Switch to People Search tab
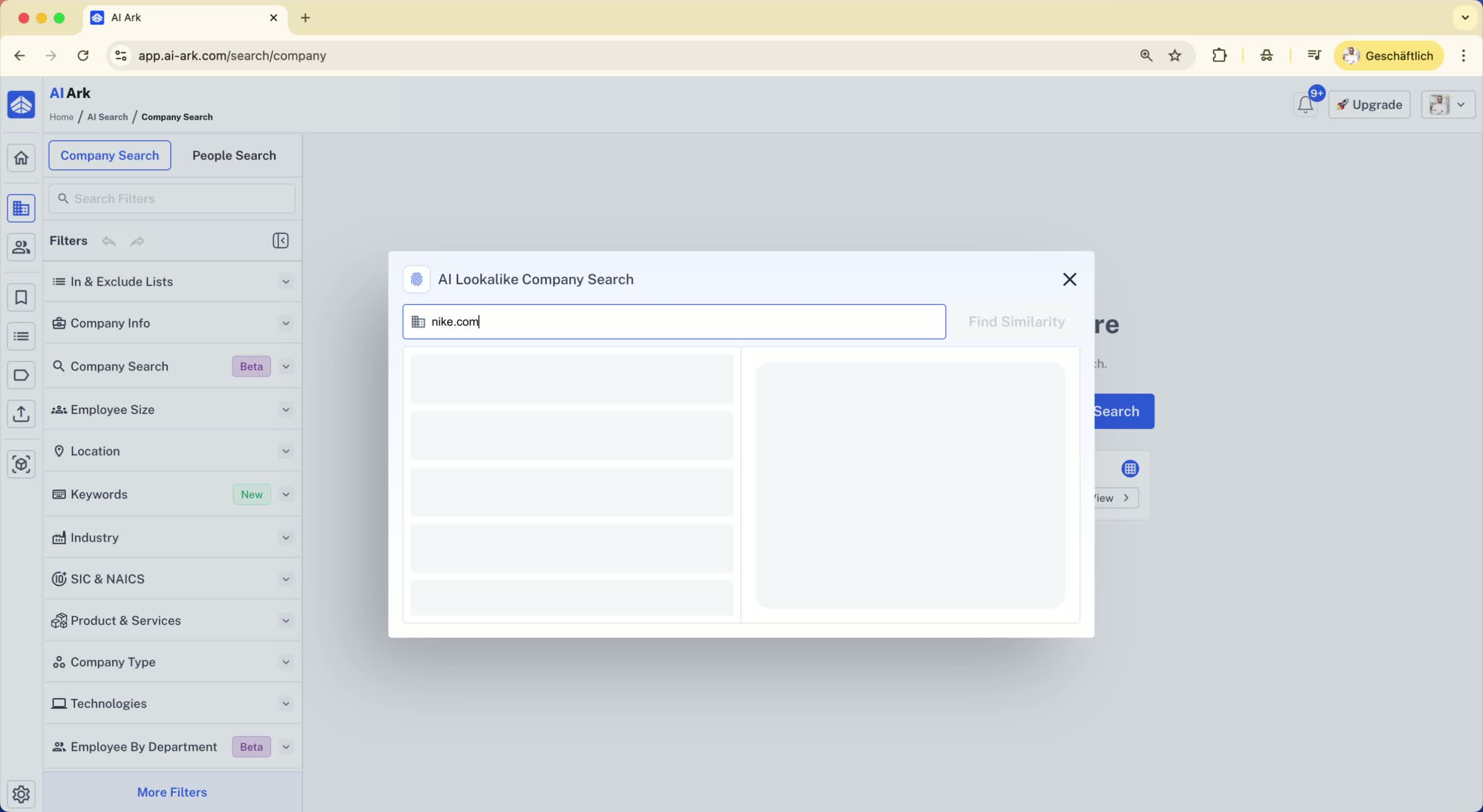The width and height of the screenshot is (1483, 812). click(x=234, y=156)
